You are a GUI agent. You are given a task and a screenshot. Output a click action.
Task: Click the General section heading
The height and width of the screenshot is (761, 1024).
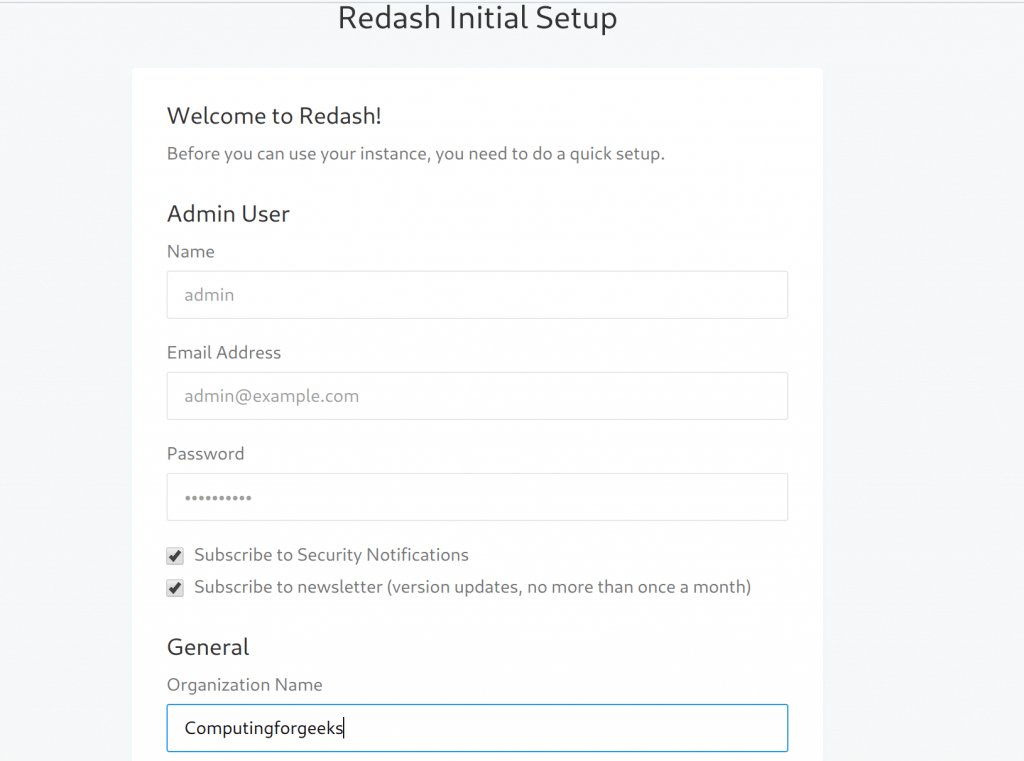[x=208, y=646]
